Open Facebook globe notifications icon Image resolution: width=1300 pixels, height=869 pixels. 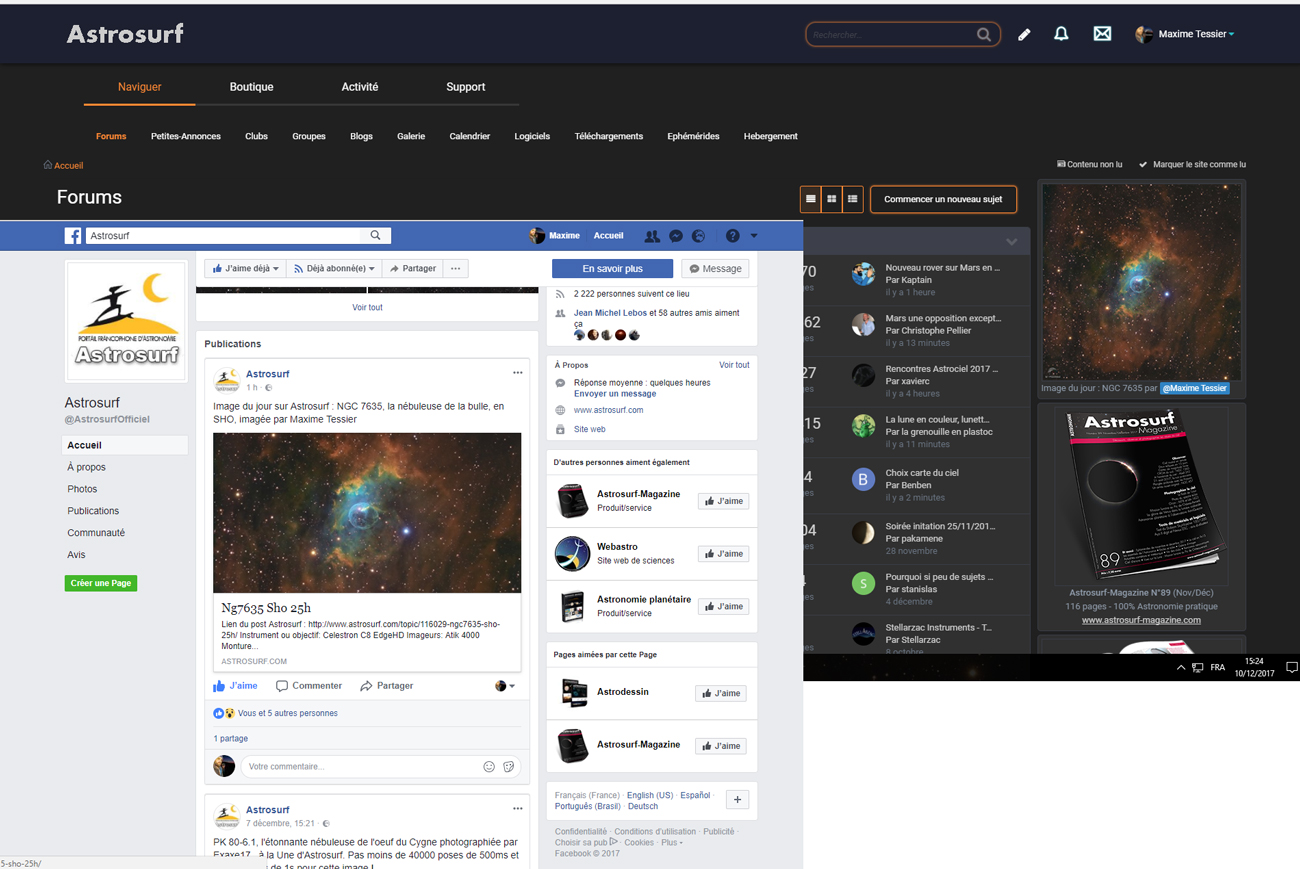[x=699, y=236]
